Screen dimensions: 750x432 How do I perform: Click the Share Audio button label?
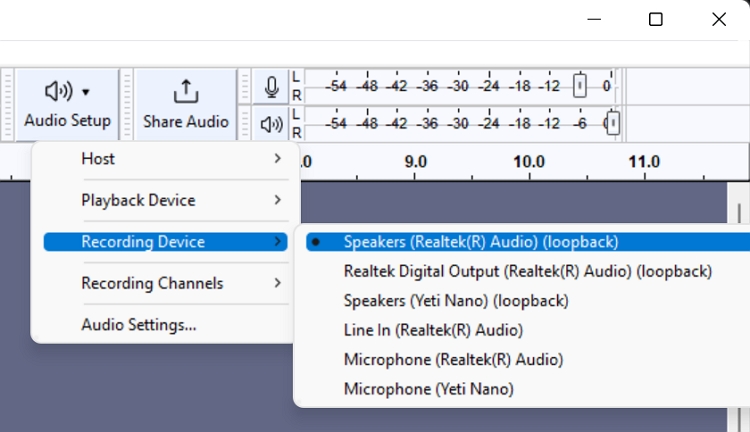tap(185, 122)
